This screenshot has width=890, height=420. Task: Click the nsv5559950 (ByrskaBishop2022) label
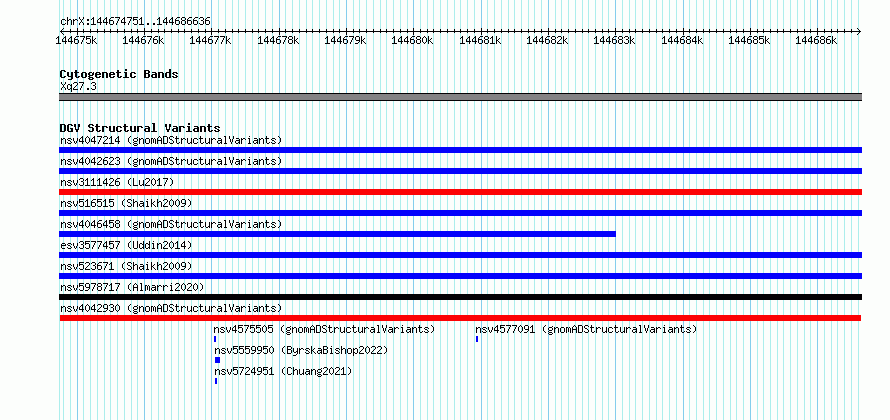pos(301,350)
